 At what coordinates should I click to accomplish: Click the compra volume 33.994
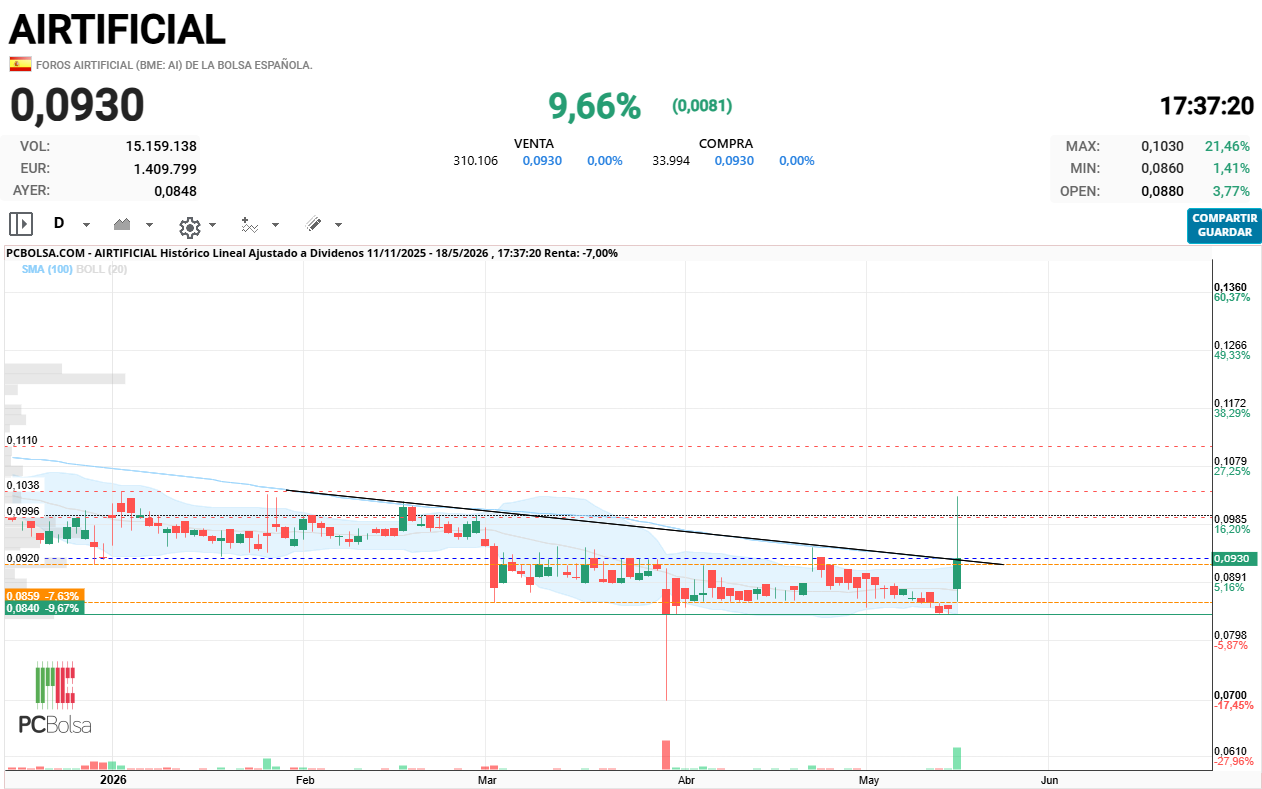671,161
